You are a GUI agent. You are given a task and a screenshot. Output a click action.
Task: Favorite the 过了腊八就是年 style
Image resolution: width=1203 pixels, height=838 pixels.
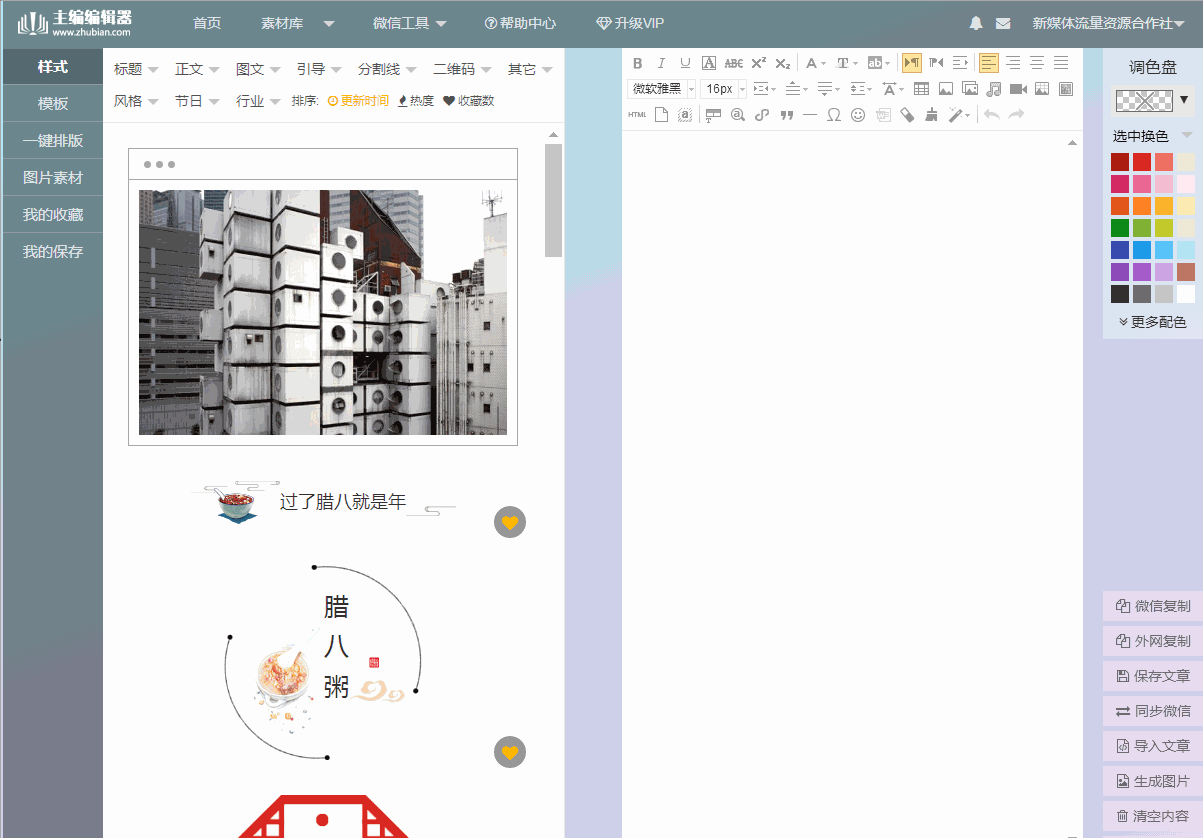point(510,522)
